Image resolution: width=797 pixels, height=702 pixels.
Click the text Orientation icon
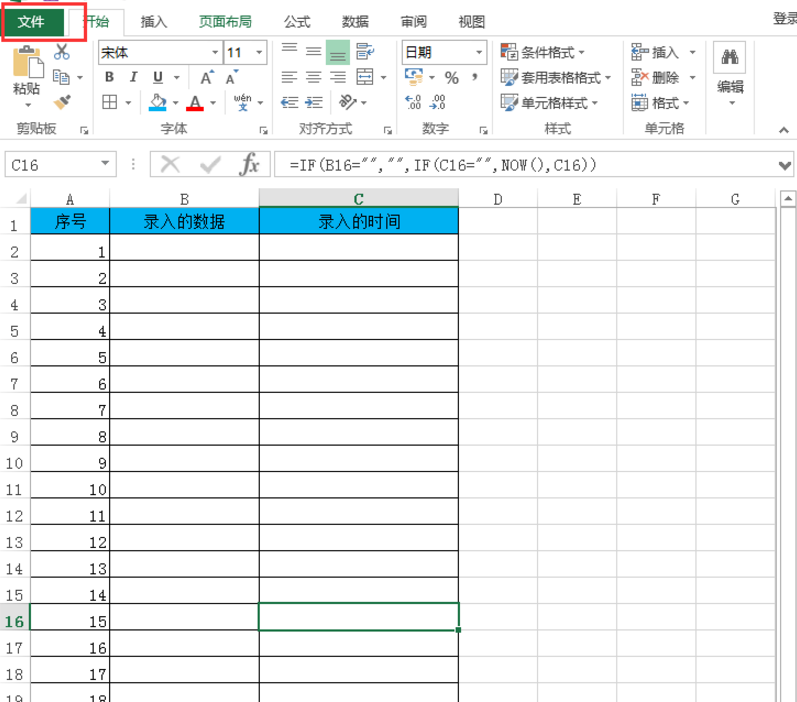(x=348, y=102)
